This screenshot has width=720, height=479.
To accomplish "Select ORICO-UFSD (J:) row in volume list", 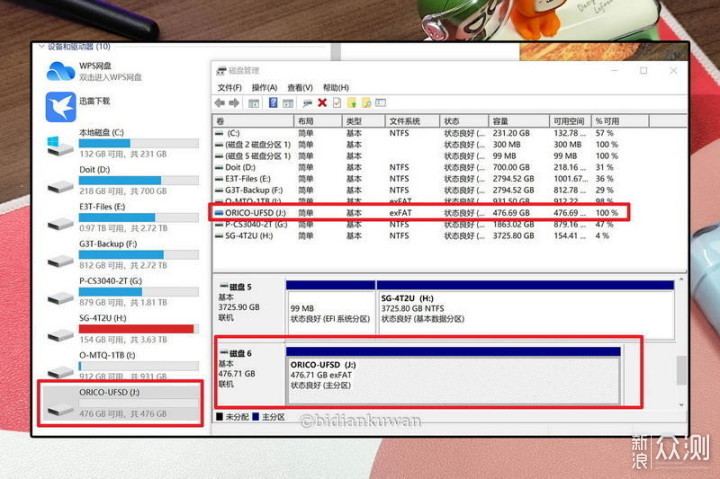I will [419, 213].
